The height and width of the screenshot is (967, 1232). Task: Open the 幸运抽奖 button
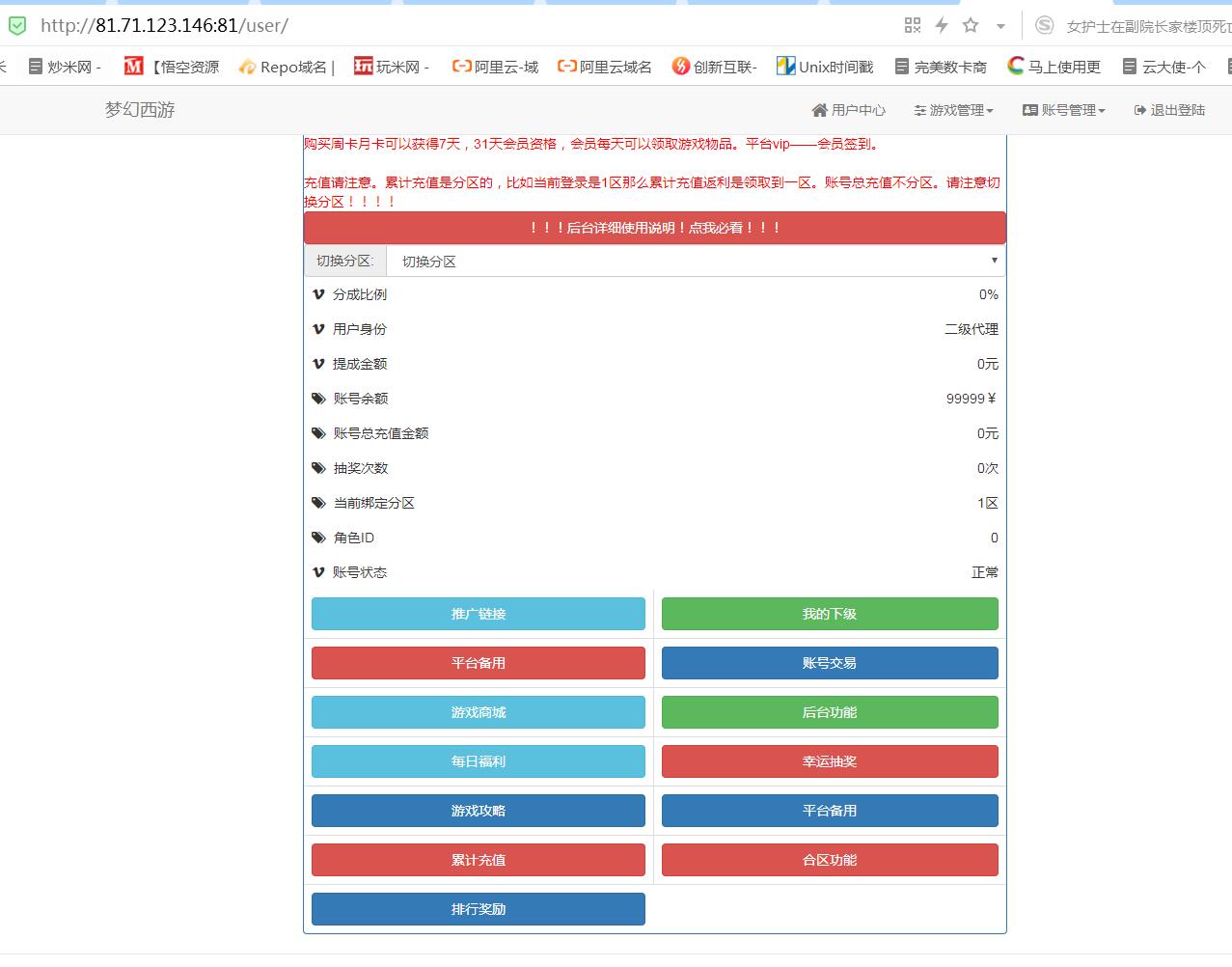coord(829,761)
